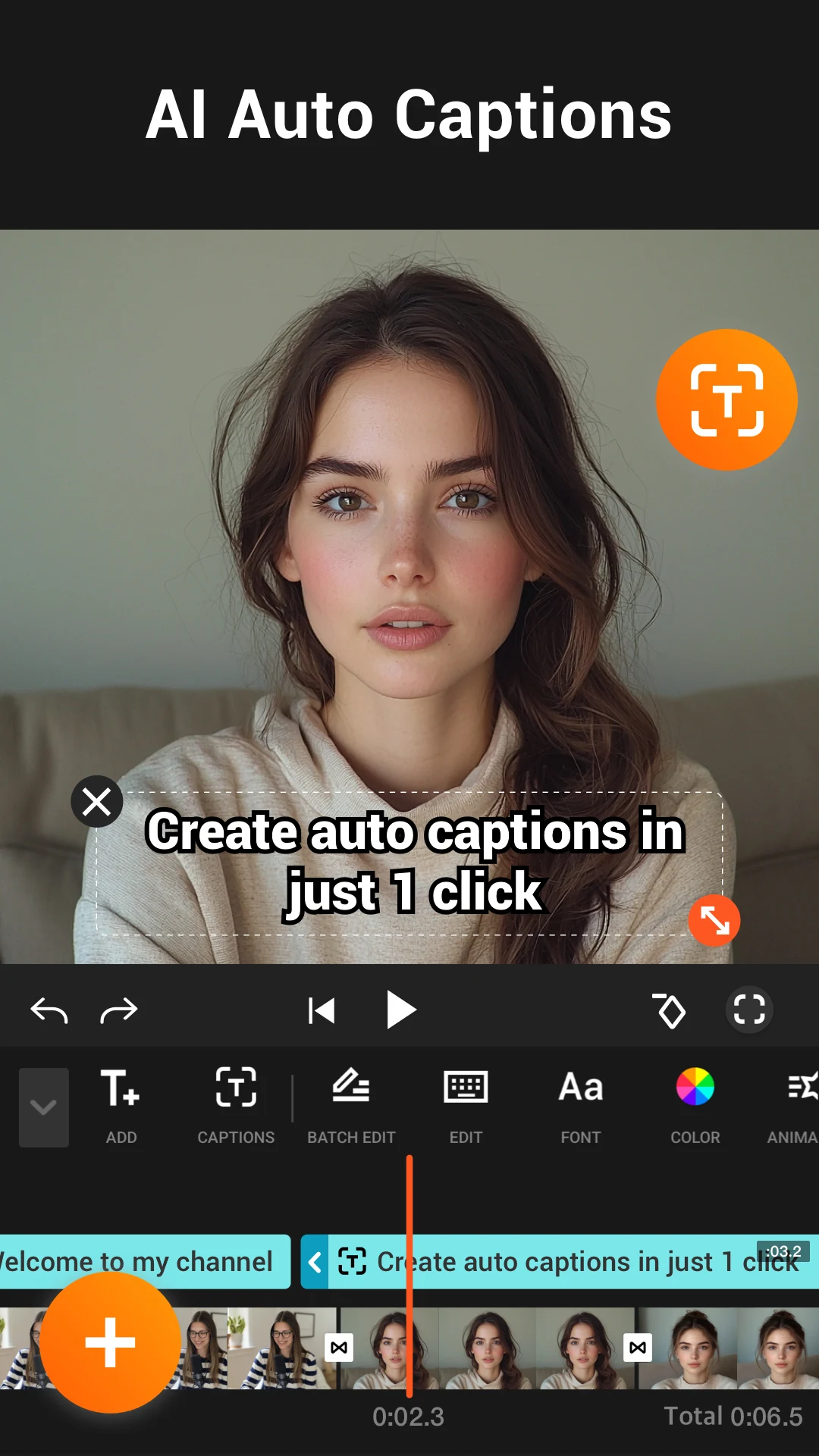Open the COLOR wheel picker
Screen dimensions: 819x1456
coord(695,1106)
